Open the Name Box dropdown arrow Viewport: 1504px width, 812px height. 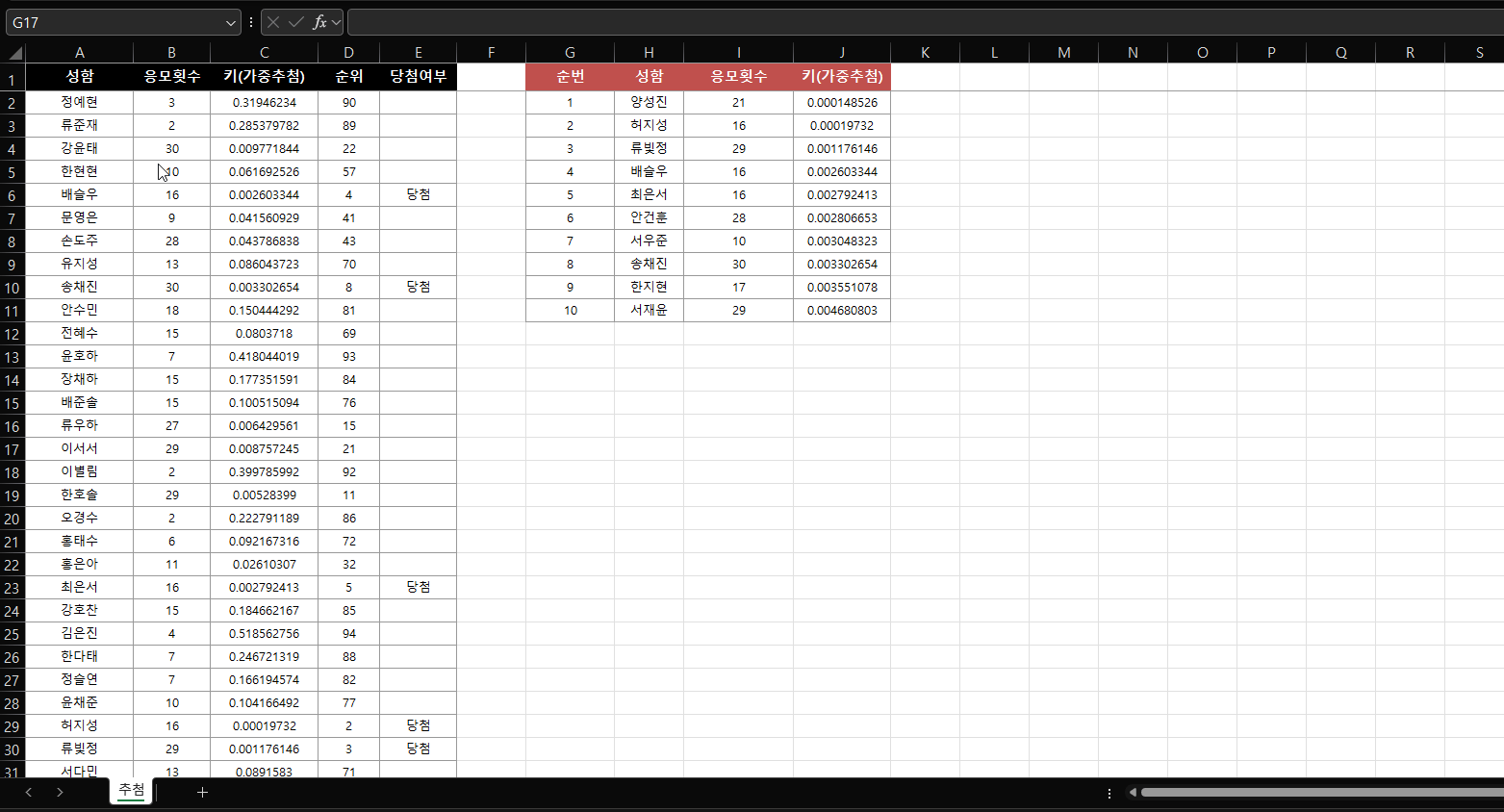231,22
